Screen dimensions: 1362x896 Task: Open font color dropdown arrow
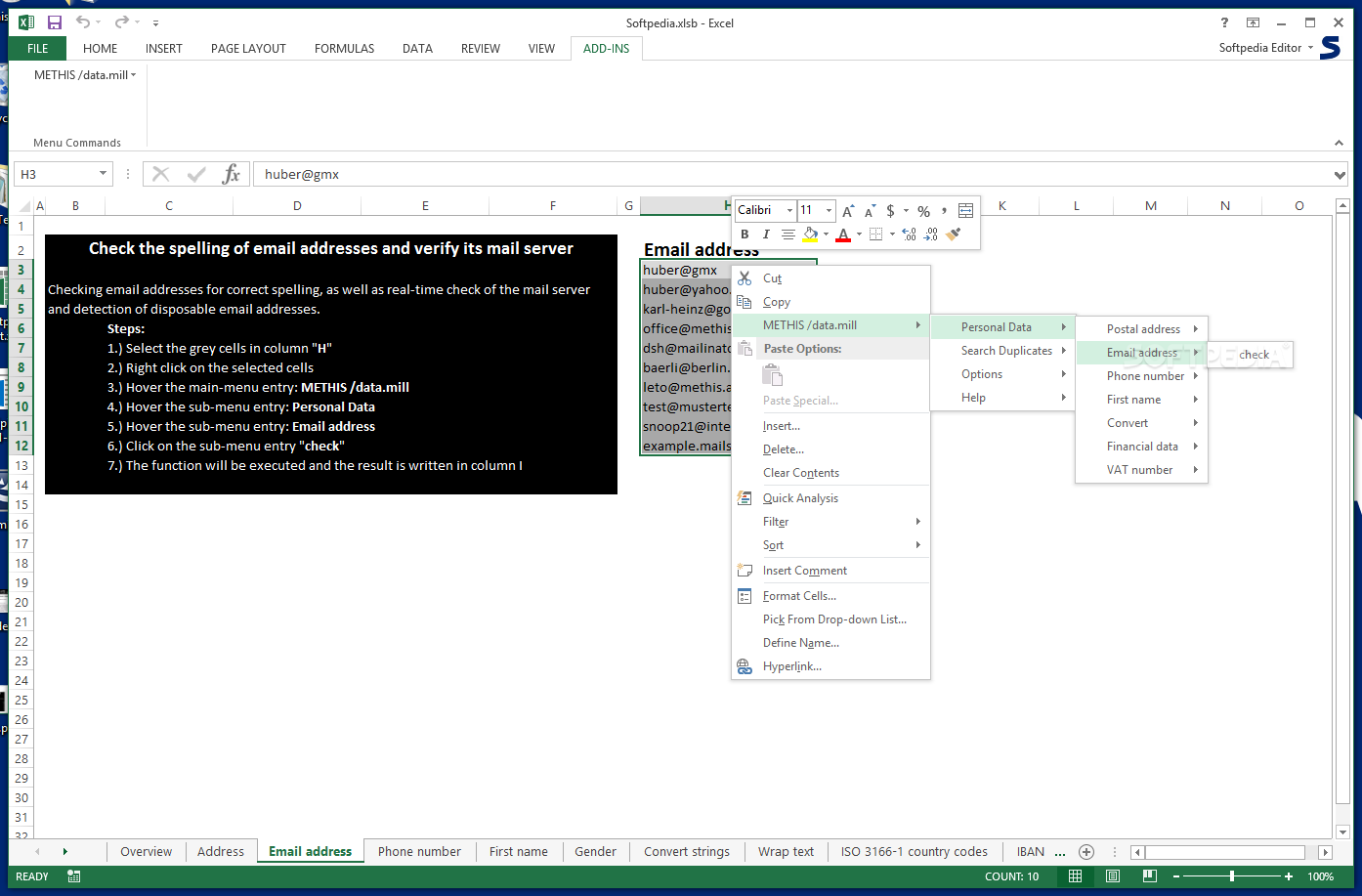(859, 235)
